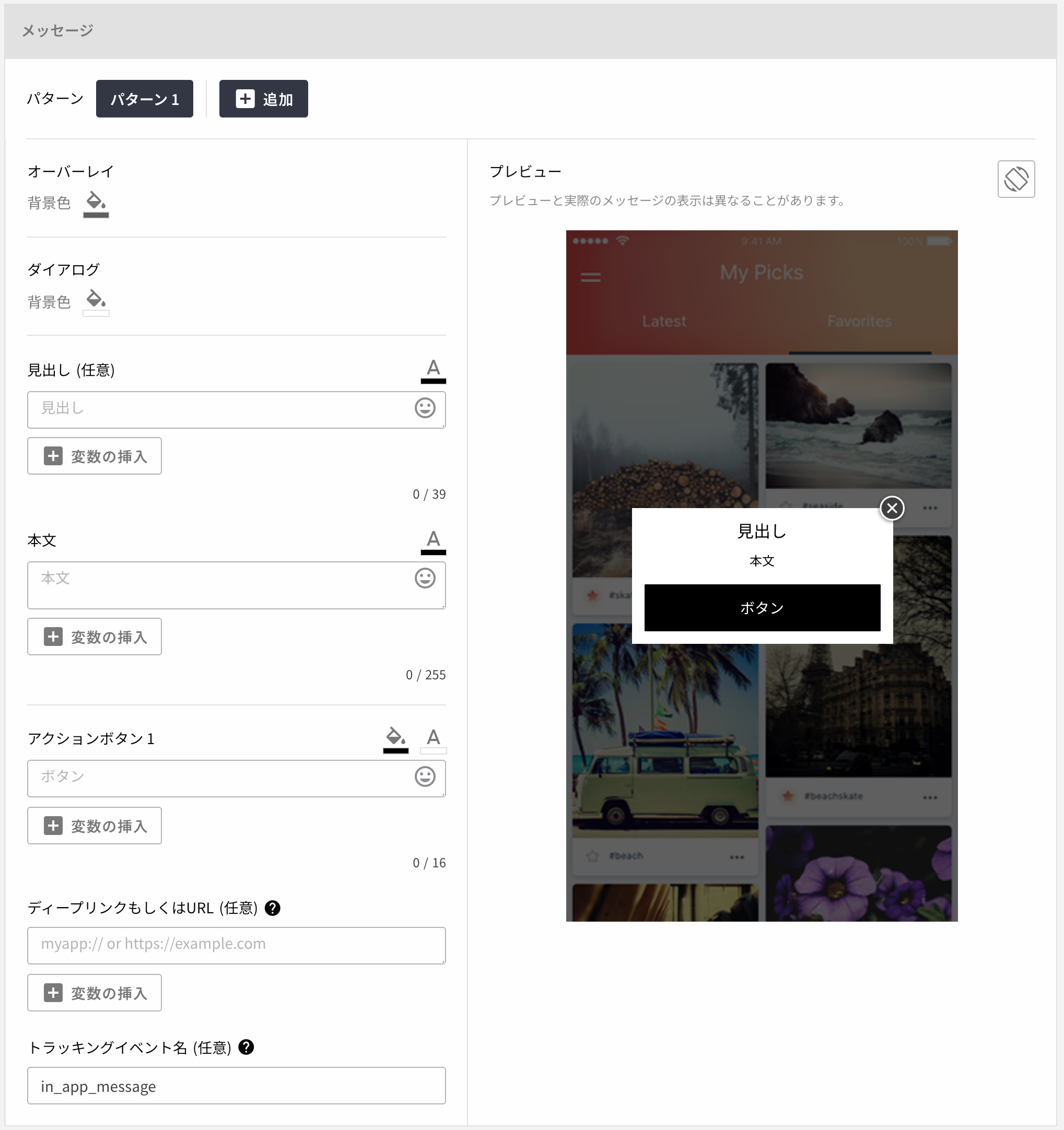This screenshot has width=1064, height=1130.
Task: Insert variable below ボタン field
Action: tap(95, 826)
